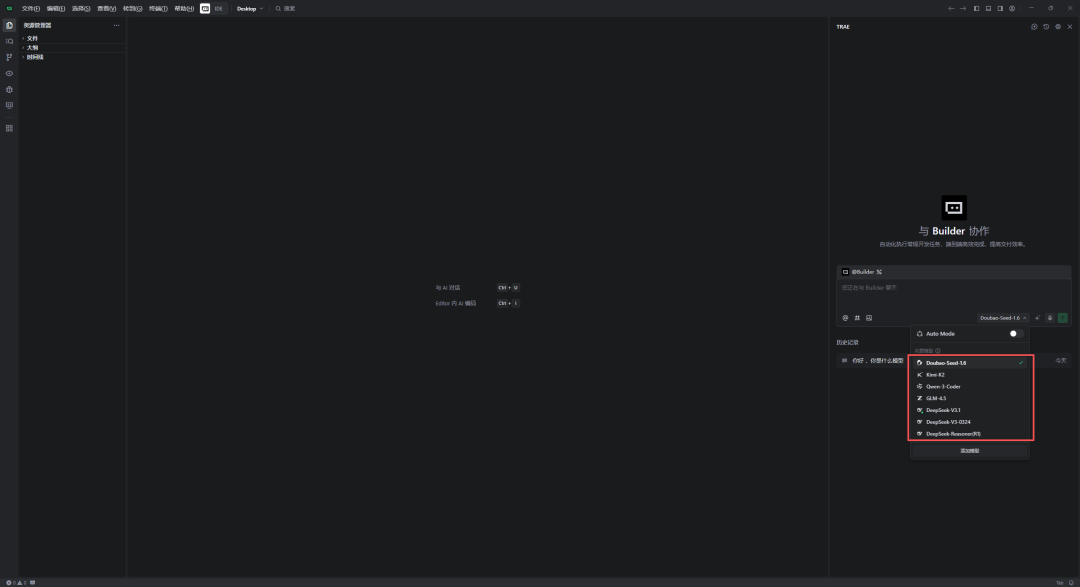Open the 编辑(E) menu
The image size is (1080, 587).
click(56, 8)
